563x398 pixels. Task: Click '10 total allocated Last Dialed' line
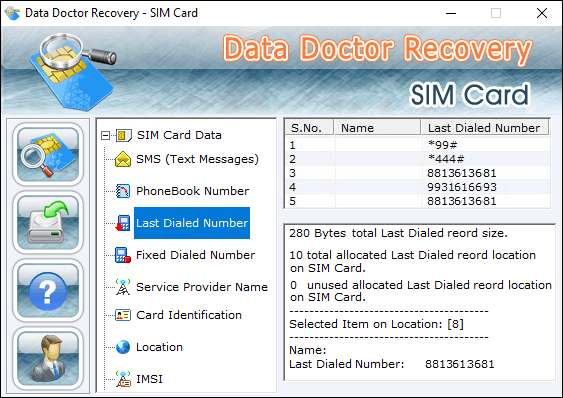[x=413, y=261]
